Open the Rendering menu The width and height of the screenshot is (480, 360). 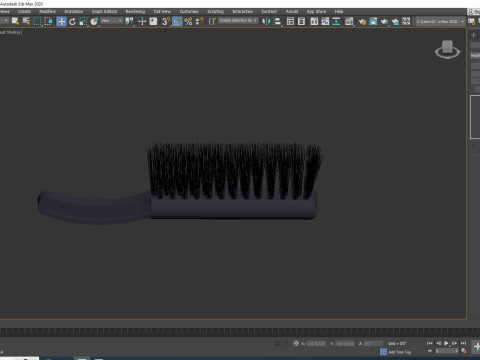pyautogui.click(x=135, y=11)
